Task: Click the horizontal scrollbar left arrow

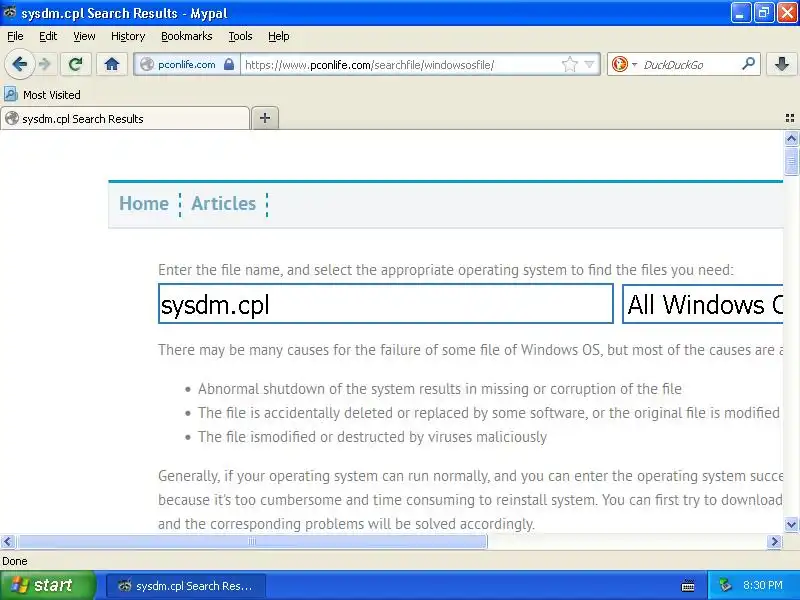Action: coord(8,541)
